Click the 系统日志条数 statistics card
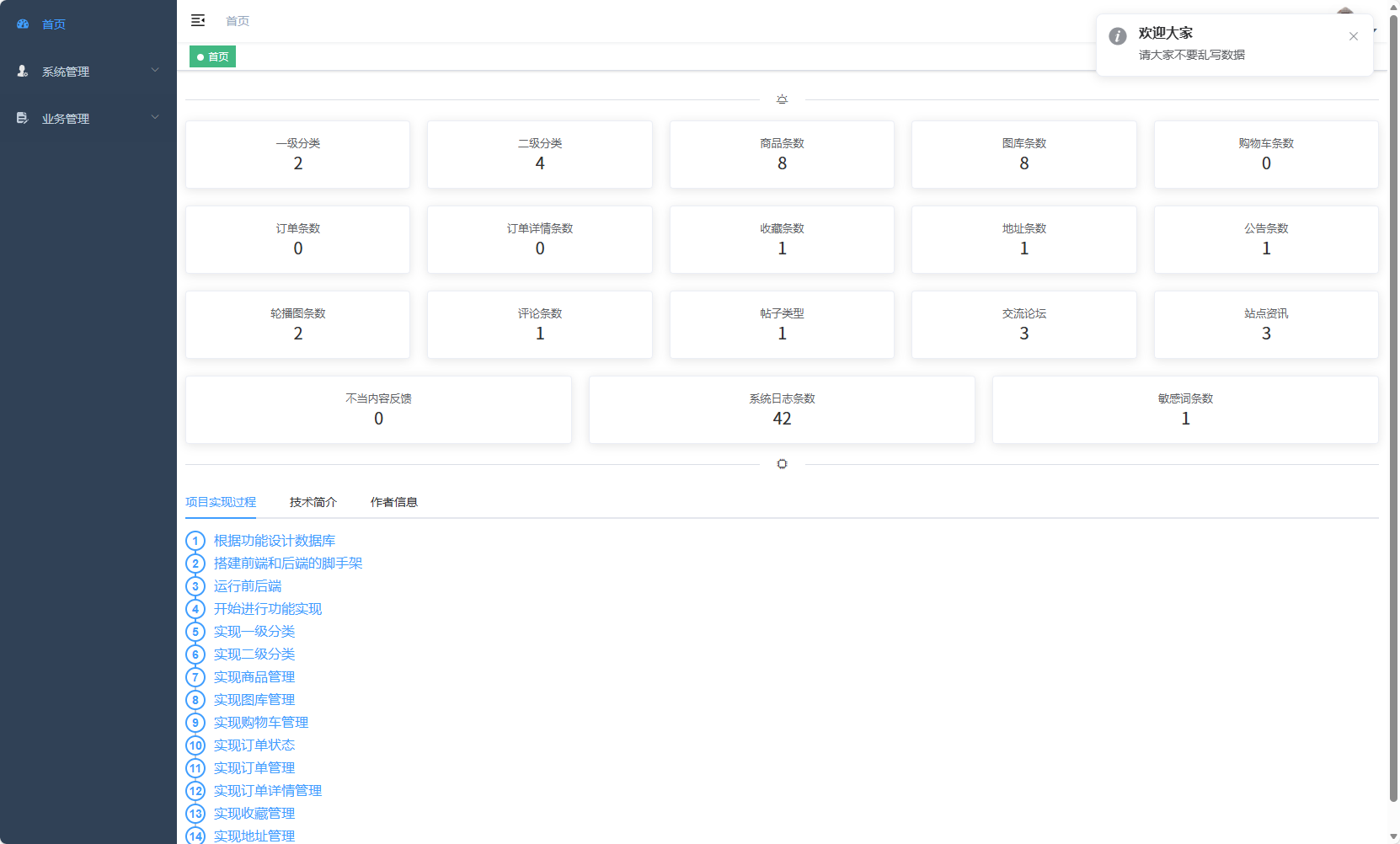Viewport: 1400px width, 844px height. 782,409
